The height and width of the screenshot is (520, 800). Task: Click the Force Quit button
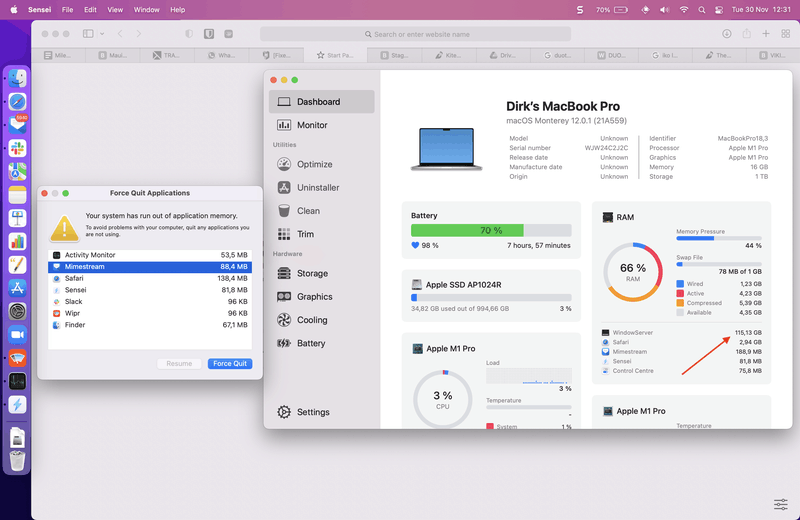click(x=230, y=363)
